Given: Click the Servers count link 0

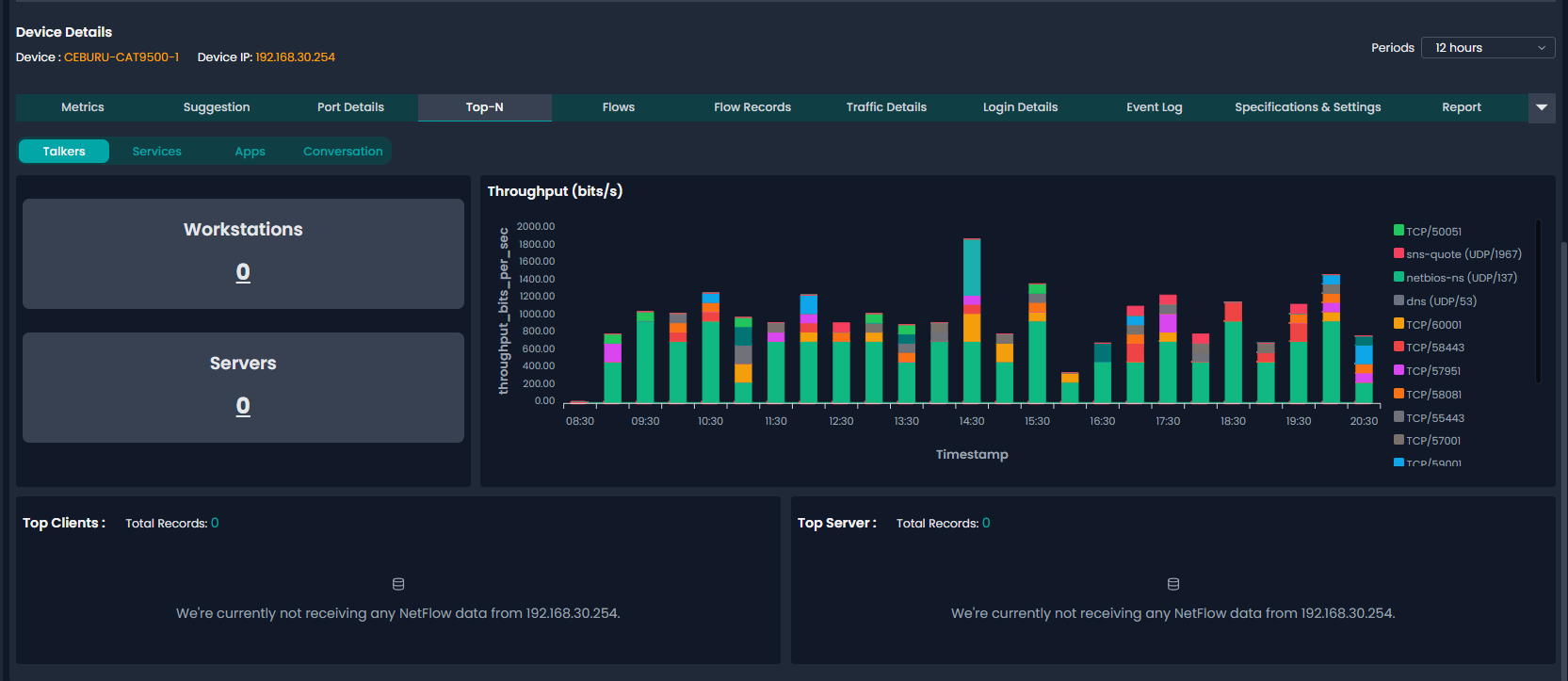Looking at the screenshot, I should click(x=243, y=406).
